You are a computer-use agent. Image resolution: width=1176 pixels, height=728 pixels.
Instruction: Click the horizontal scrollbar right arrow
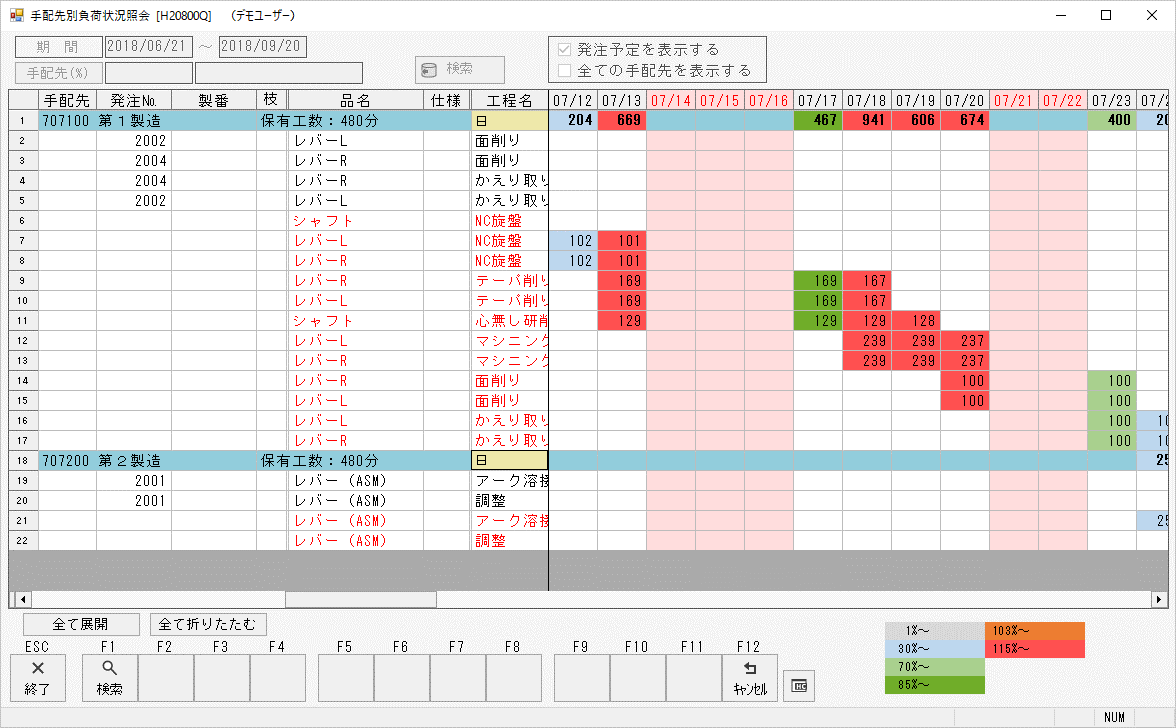point(1160,600)
